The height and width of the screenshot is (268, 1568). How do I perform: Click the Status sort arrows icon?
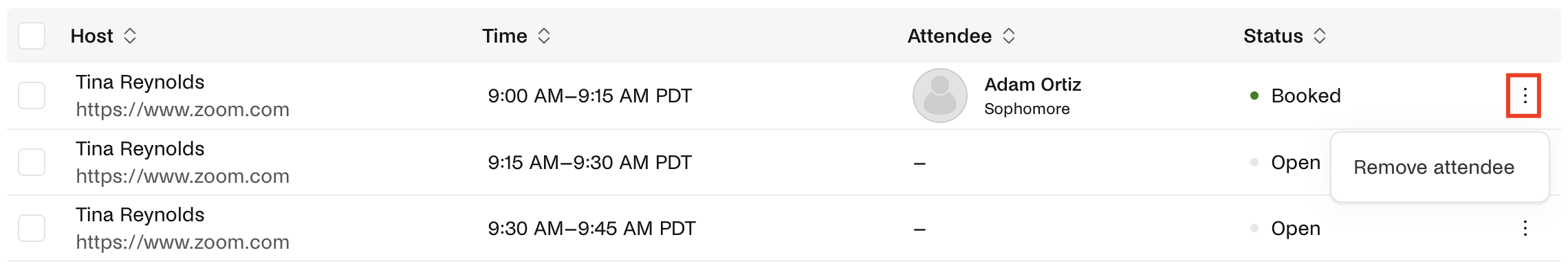coord(1320,36)
